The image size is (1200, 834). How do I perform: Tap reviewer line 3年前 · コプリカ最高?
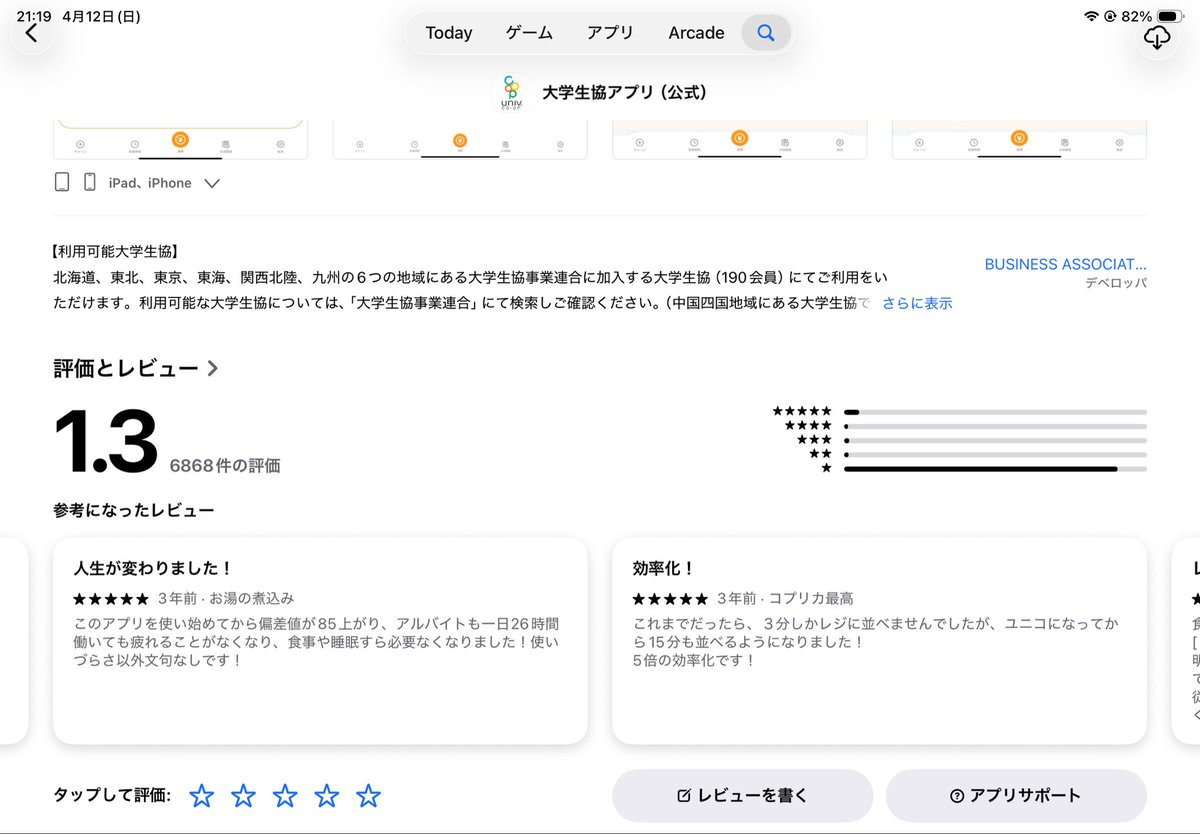(785, 598)
